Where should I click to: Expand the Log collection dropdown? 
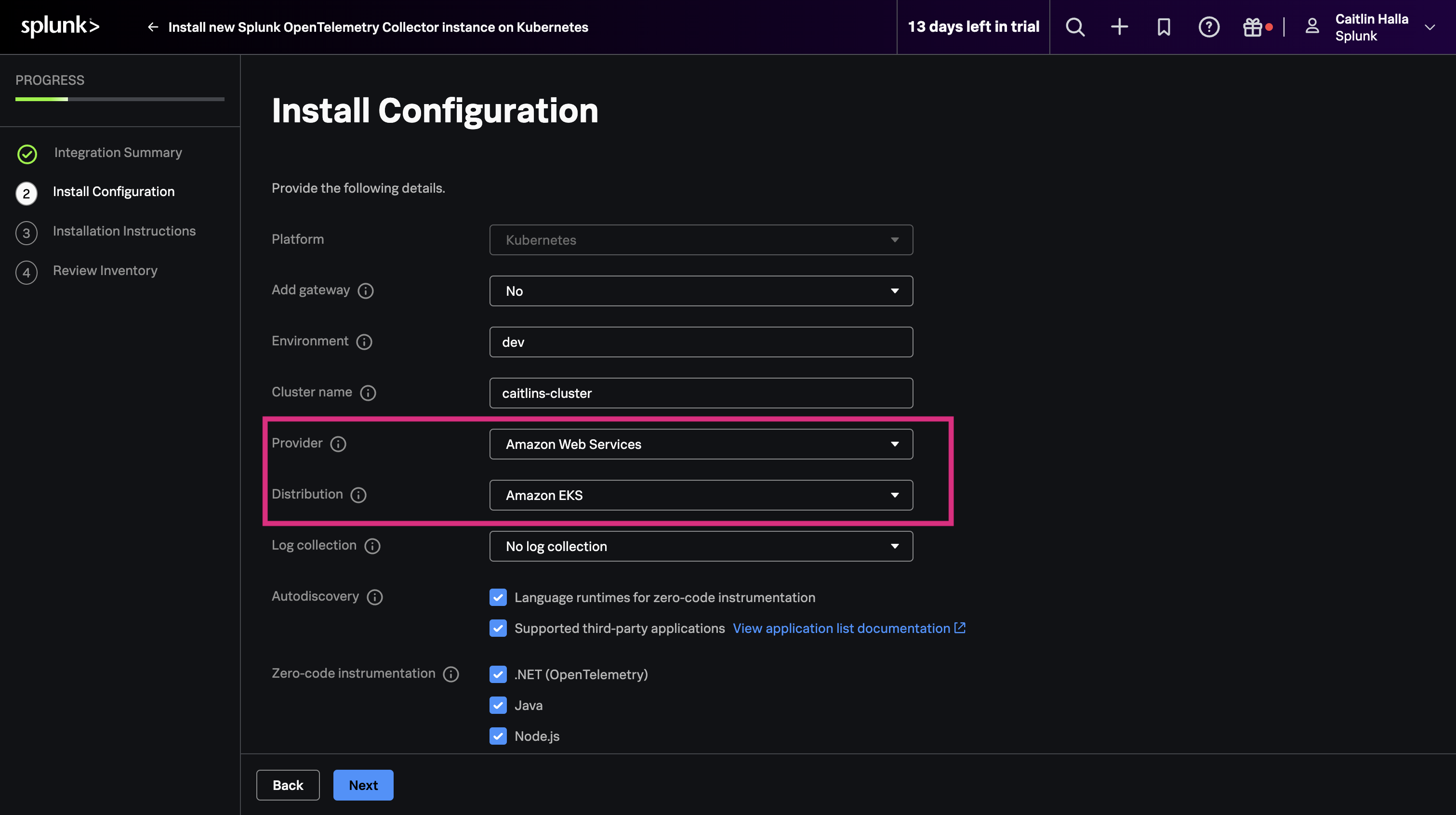click(x=701, y=546)
